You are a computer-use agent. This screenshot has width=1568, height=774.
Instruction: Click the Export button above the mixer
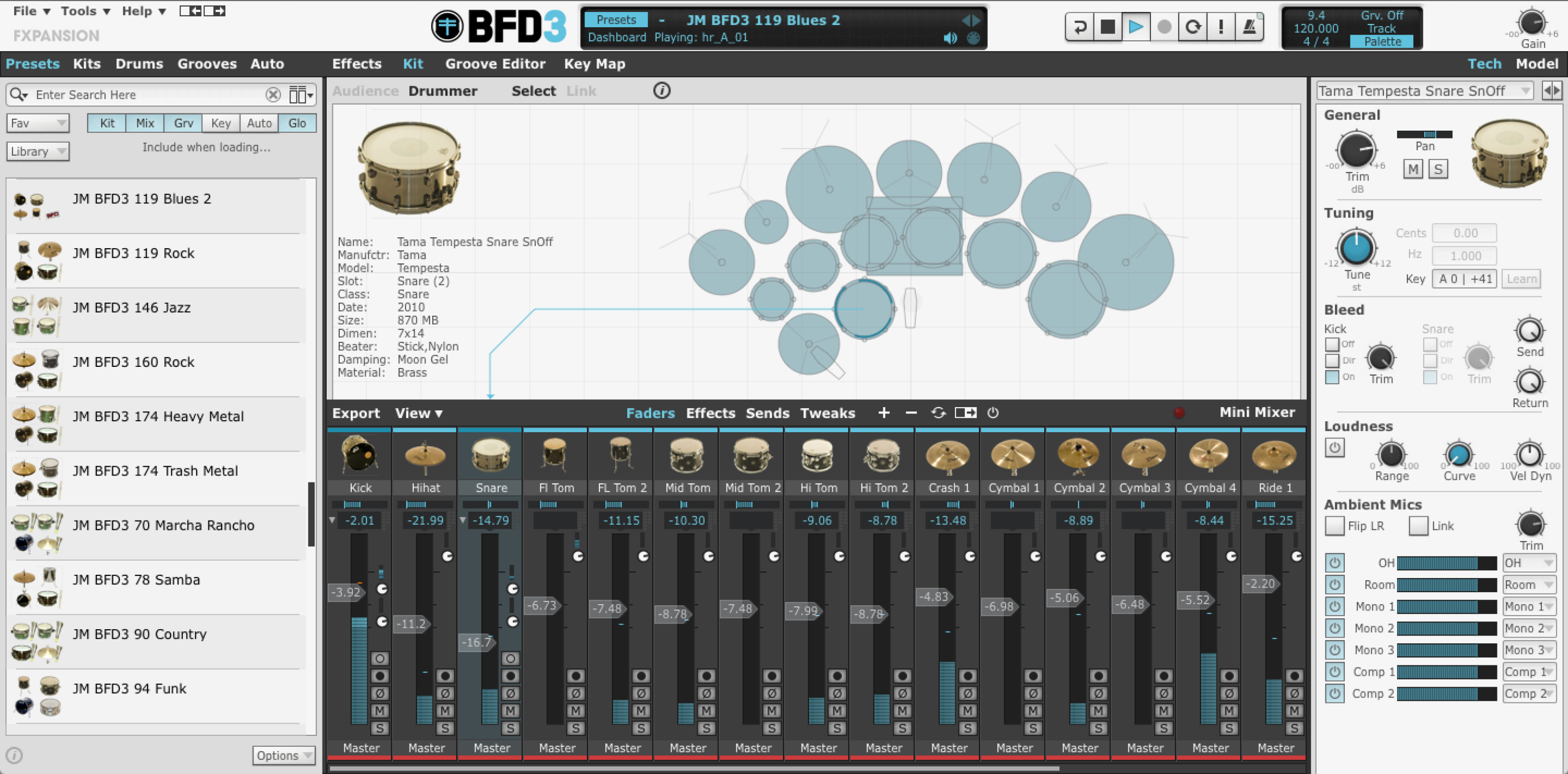point(356,412)
